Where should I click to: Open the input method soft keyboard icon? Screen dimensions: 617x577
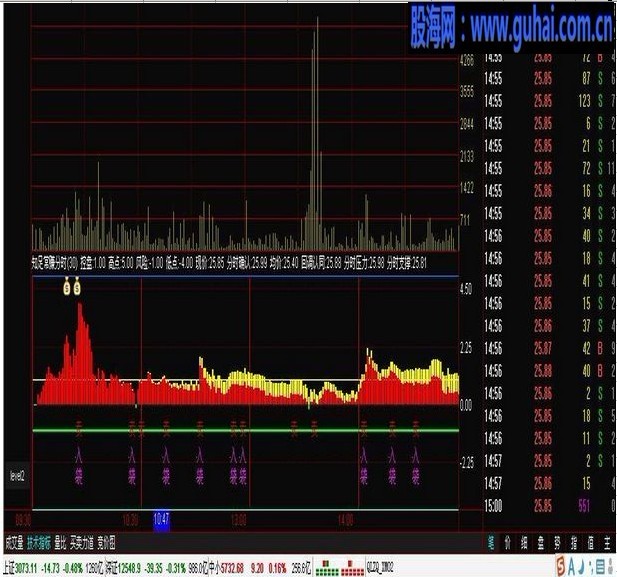(x=600, y=567)
